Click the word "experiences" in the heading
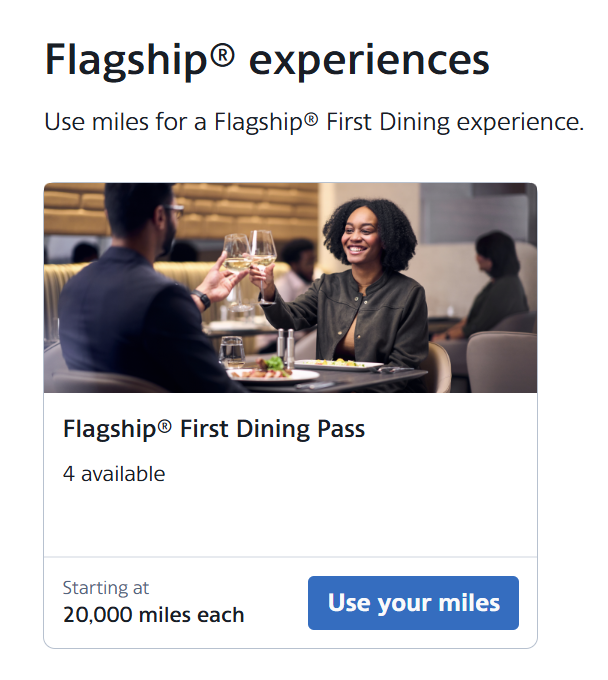The image size is (608, 680). [x=369, y=62]
